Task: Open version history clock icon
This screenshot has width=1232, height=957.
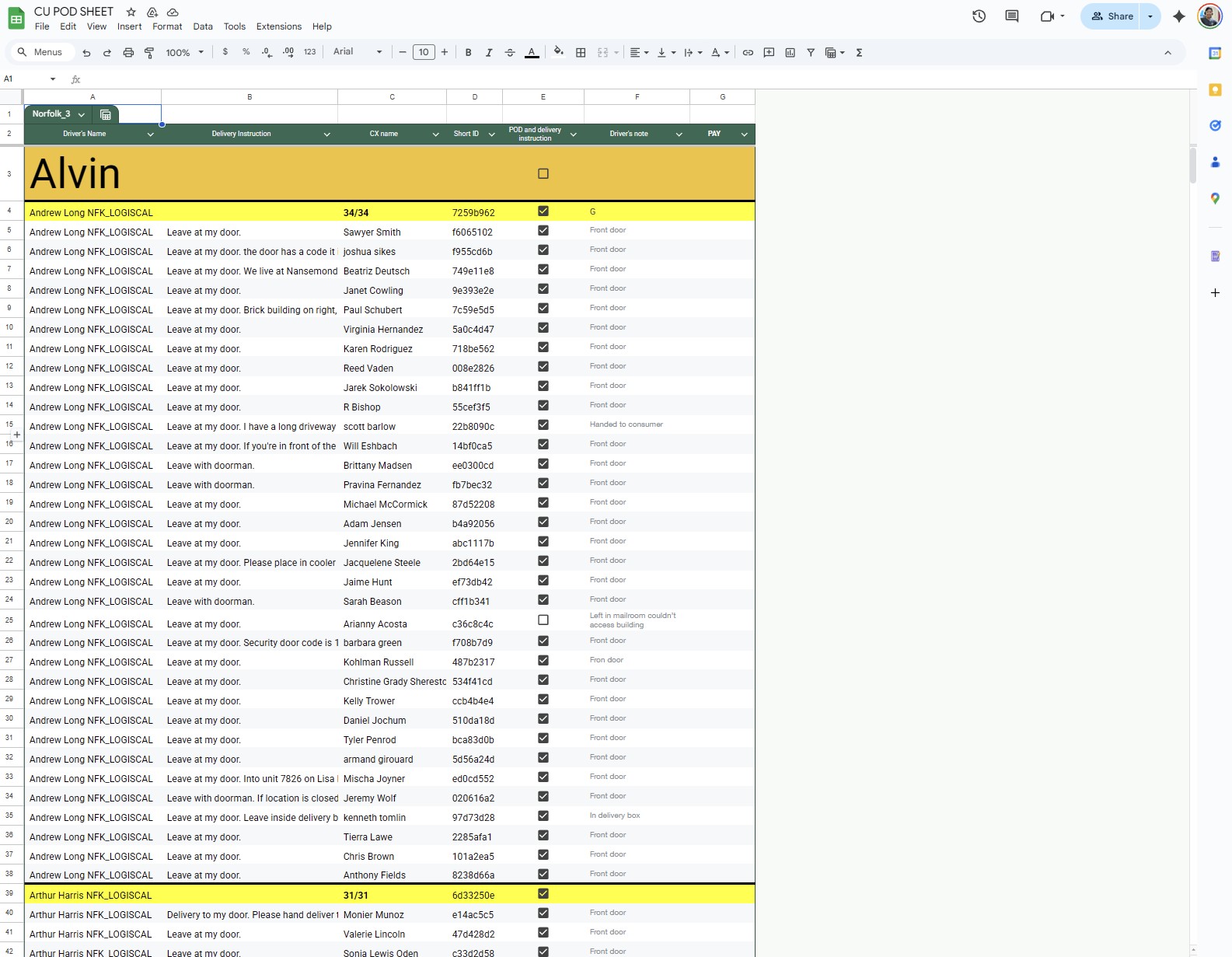Action: tap(979, 16)
